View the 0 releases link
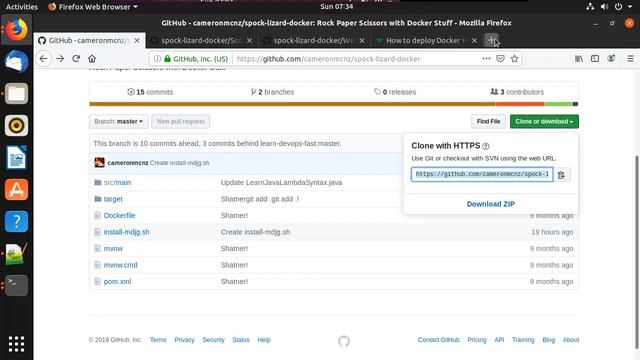The image size is (640, 360). 395,92
